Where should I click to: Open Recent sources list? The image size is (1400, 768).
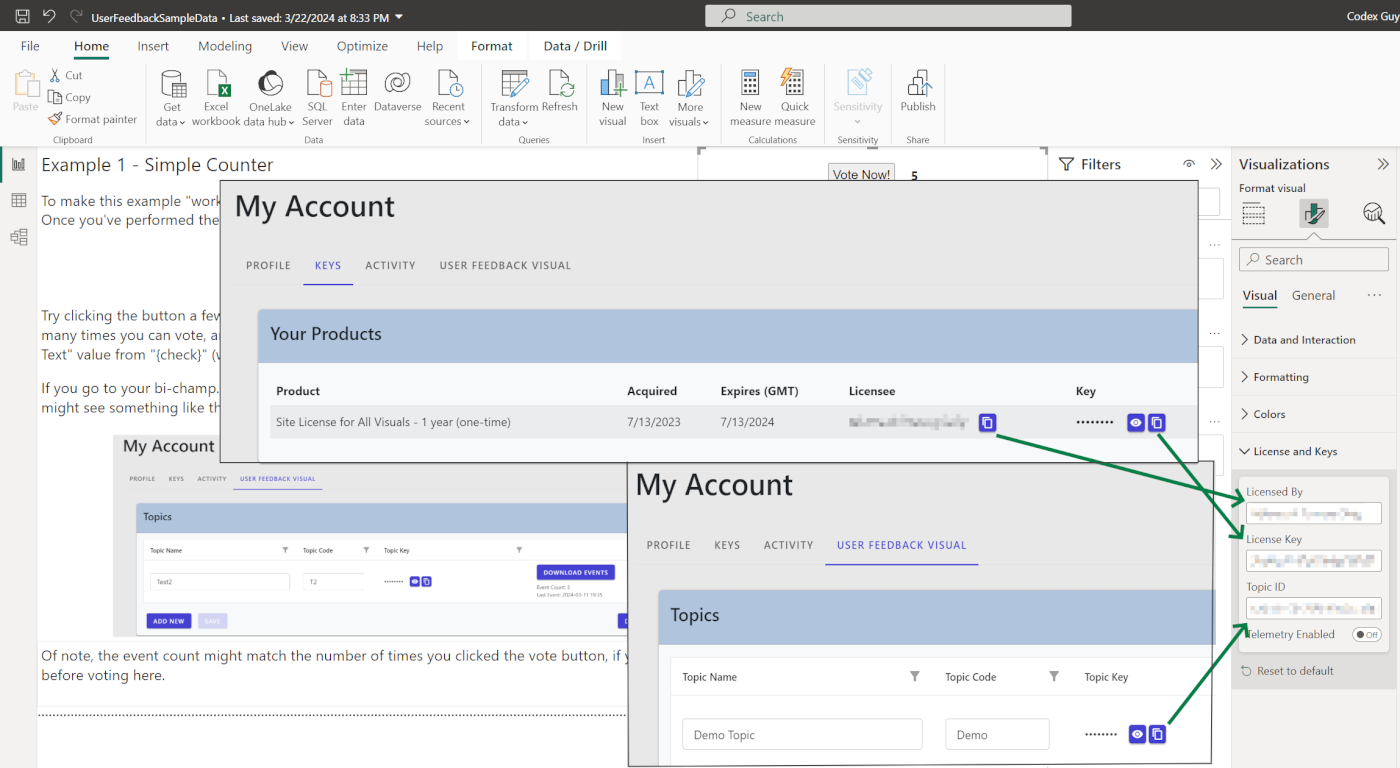point(447,98)
